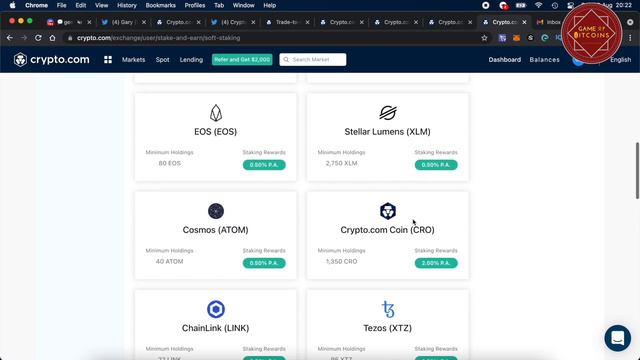Open the Wi-Fi status menu

pos(538,5)
